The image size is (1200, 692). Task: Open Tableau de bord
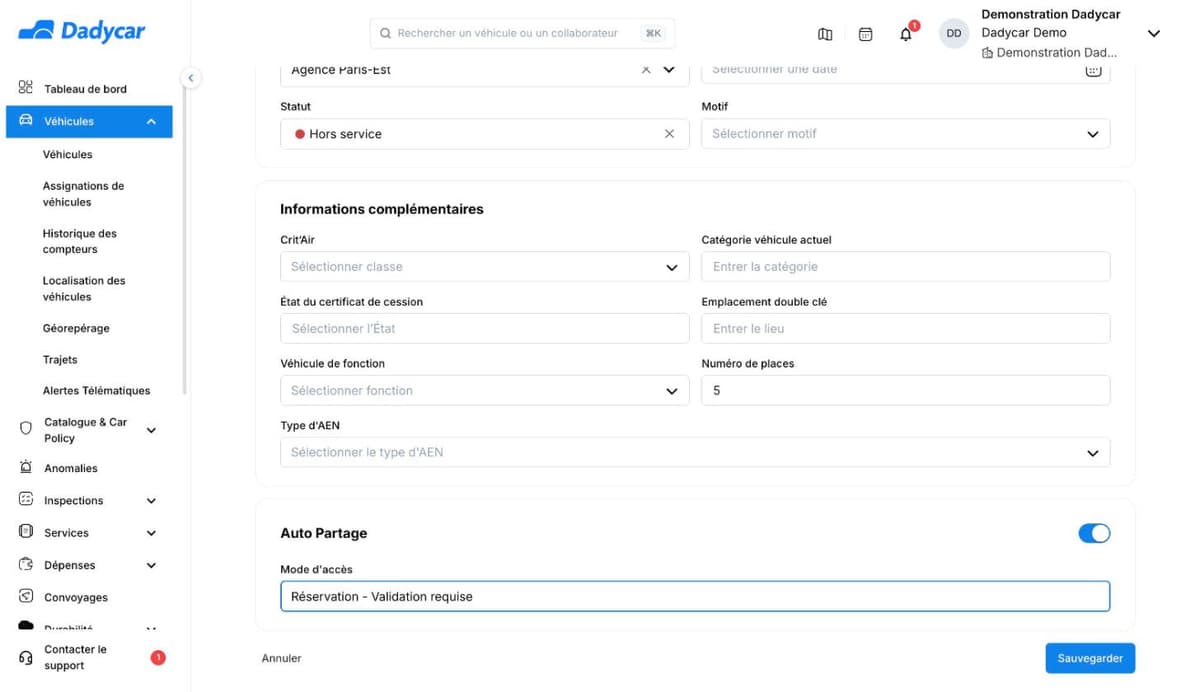click(x=86, y=89)
